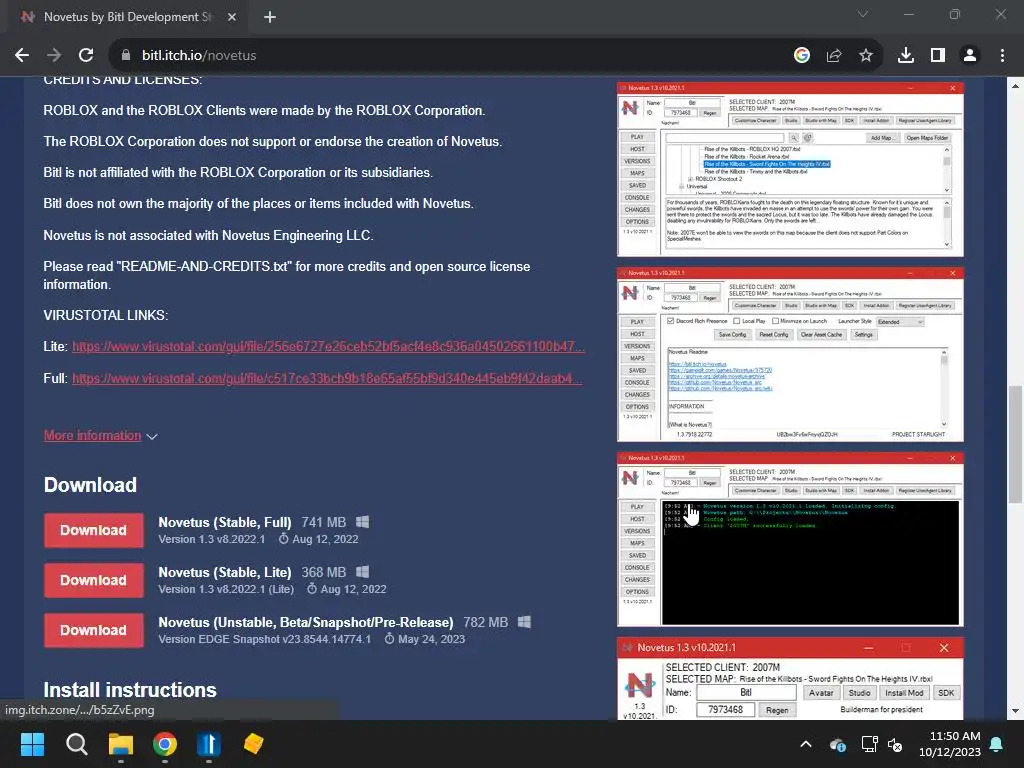
Task: Click the scrollbar down arrow
Action: (1015, 711)
